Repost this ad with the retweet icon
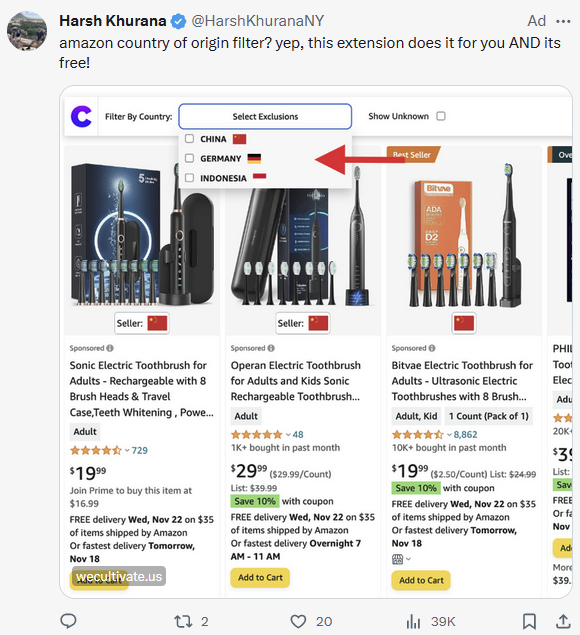Screen dimensions: 580x635 [183, 621]
